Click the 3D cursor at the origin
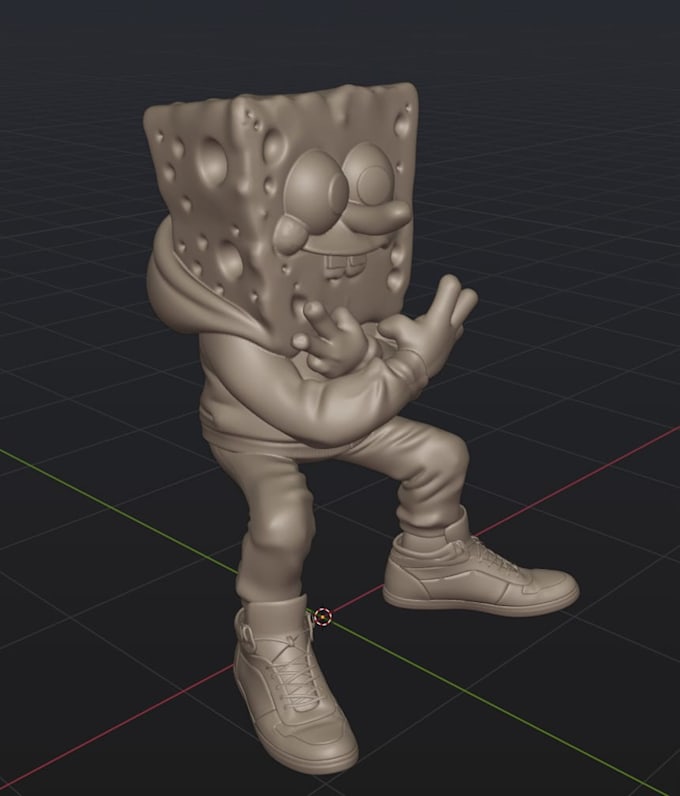680x796 pixels. coord(323,617)
